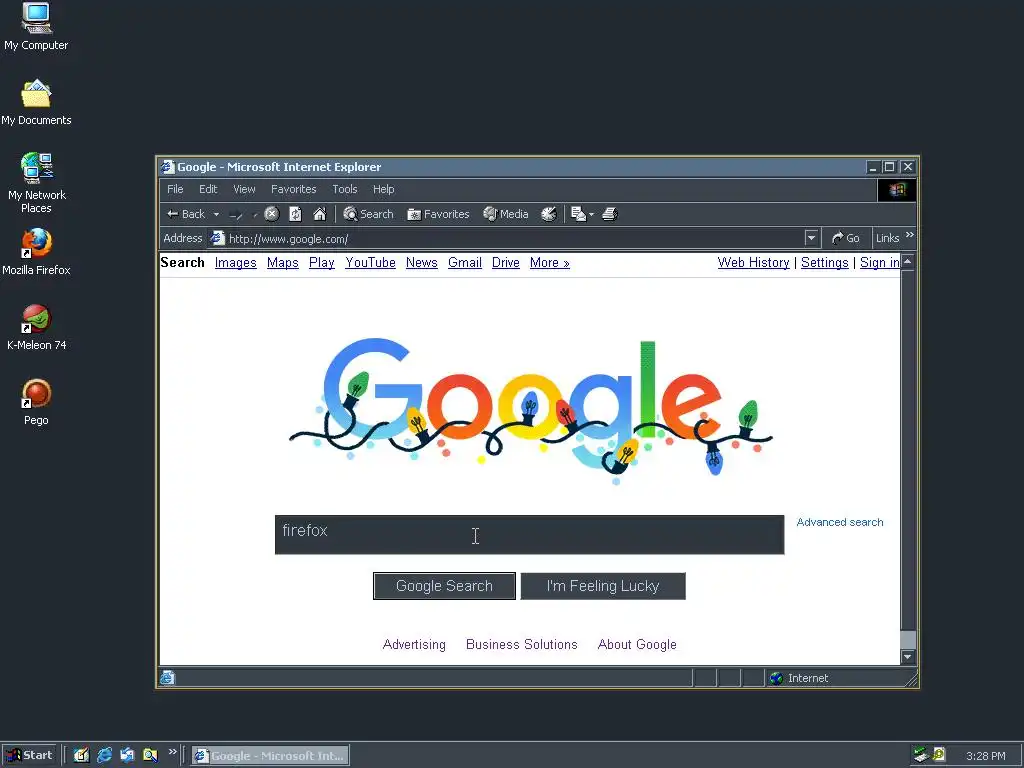Open the Start menu
Screen dimensions: 1024x768
(x=29, y=756)
